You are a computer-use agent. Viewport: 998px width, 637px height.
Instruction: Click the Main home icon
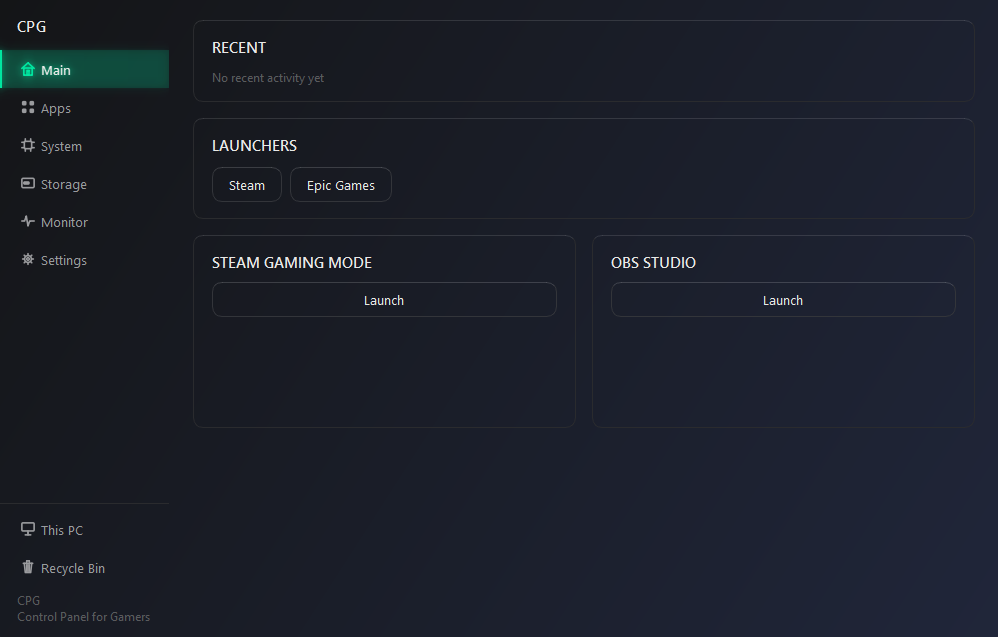[28, 69]
